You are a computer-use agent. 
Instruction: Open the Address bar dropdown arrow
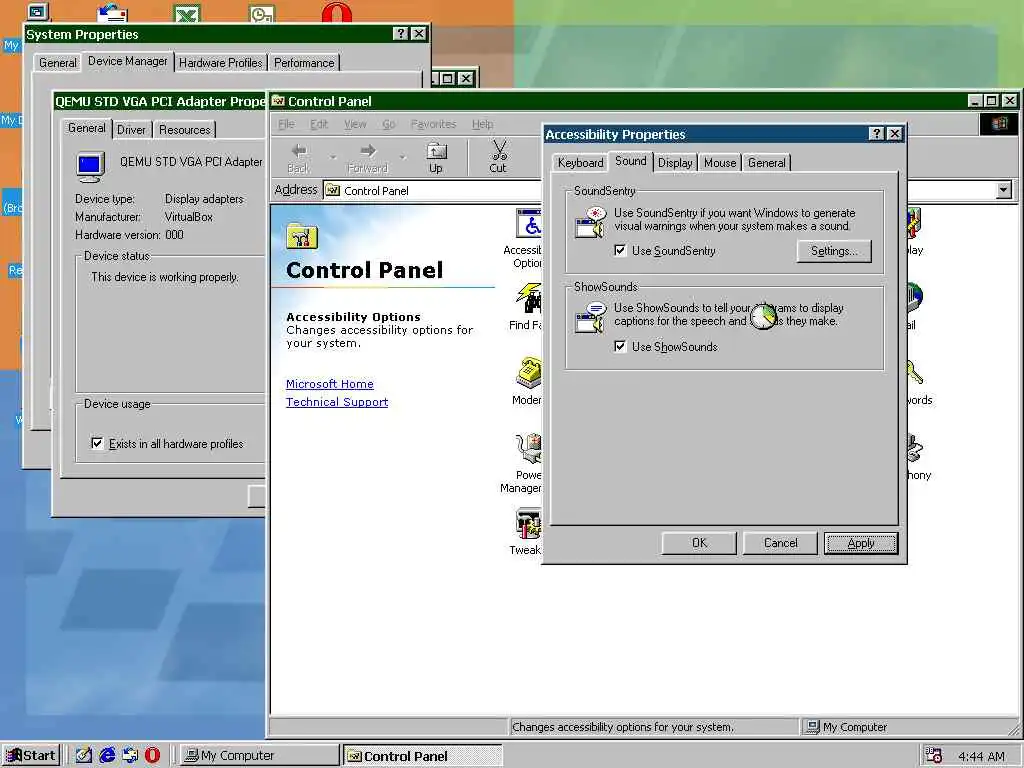(x=1004, y=190)
